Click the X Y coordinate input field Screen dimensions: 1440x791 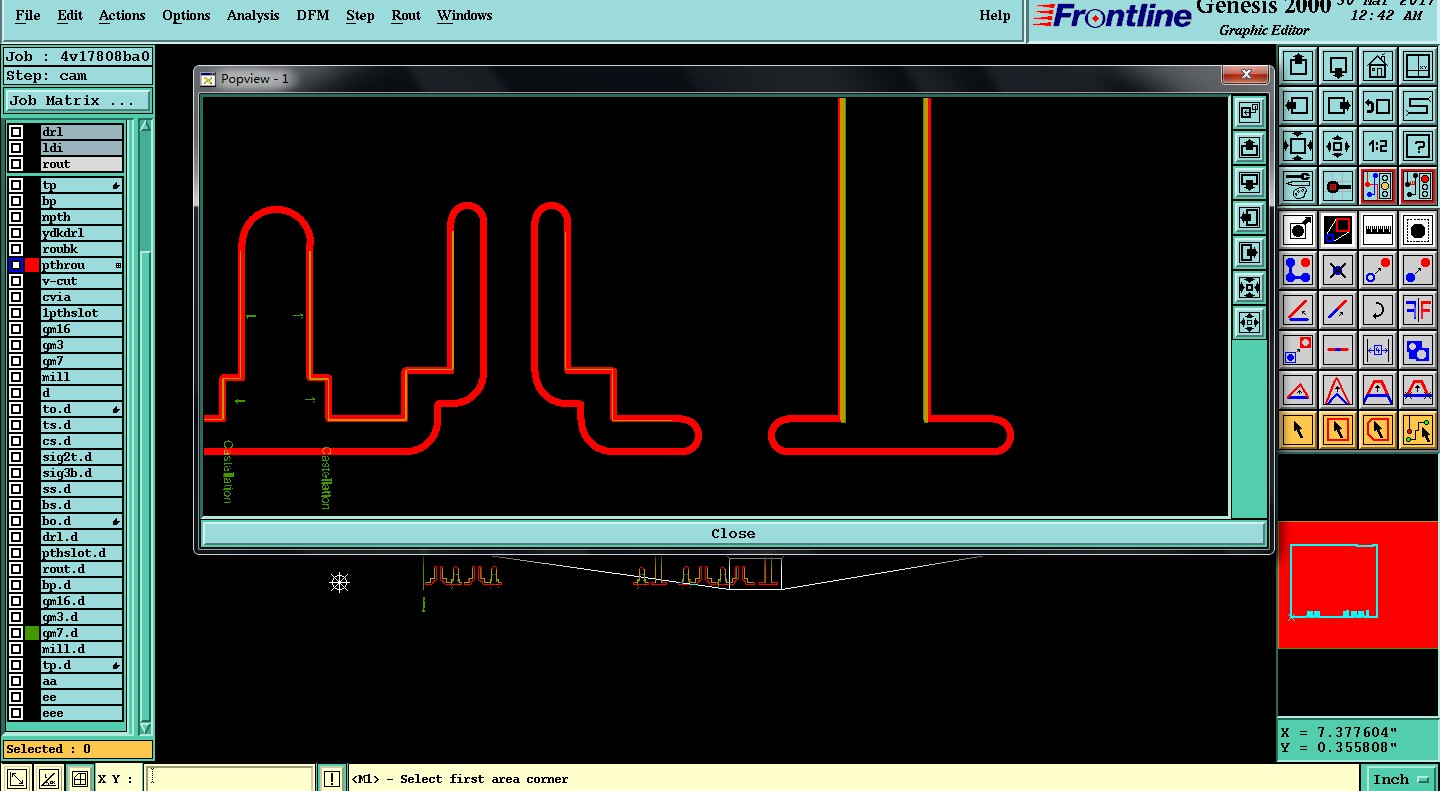point(229,779)
